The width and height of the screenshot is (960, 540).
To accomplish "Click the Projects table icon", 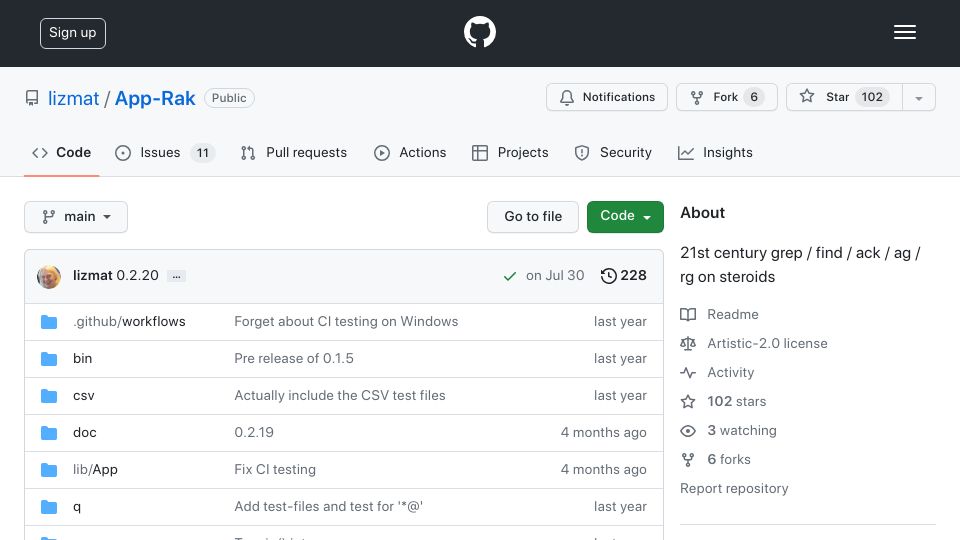I will 480,153.
